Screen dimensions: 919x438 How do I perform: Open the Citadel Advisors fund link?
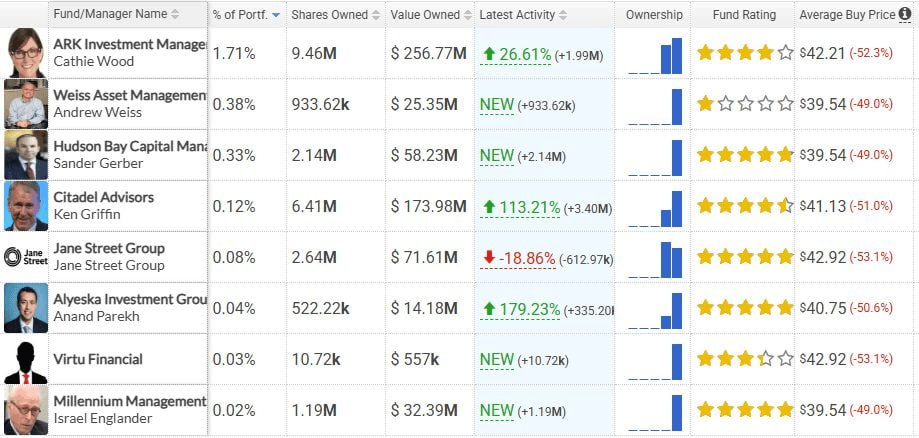click(x=104, y=197)
